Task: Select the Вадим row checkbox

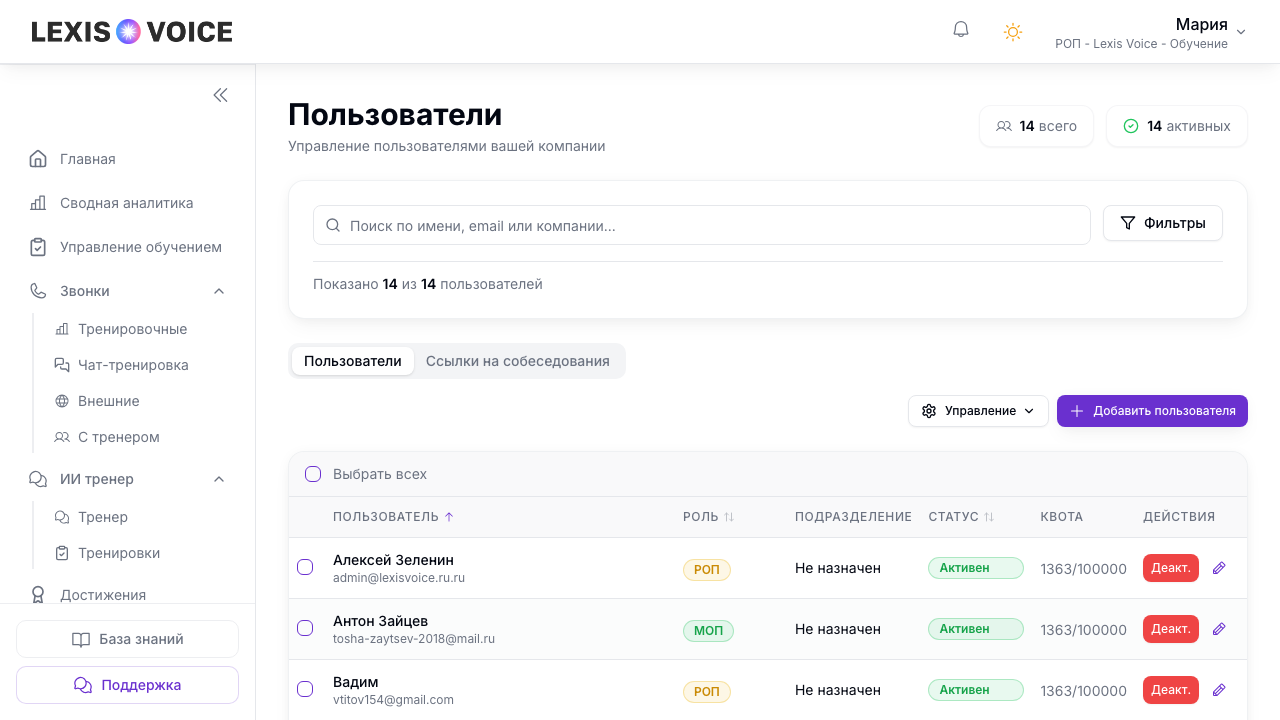Action: pyautogui.click(x=305, y=689)
